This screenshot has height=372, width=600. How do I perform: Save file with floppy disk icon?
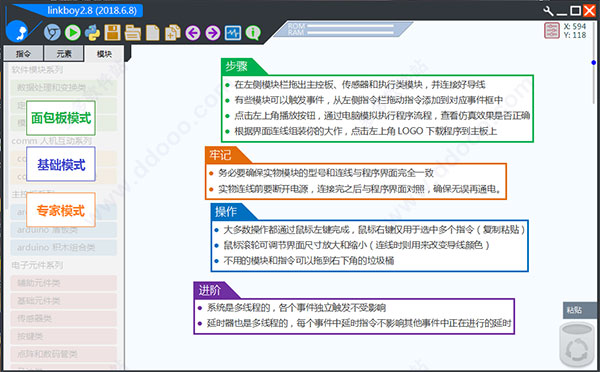pos(112,33)
